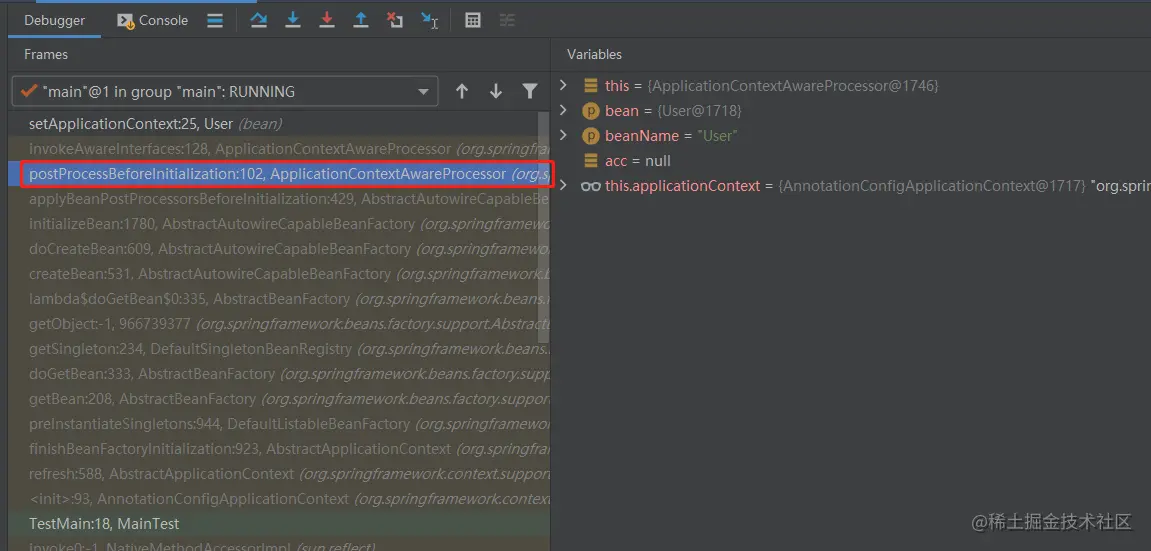Toggle the frames filter funnel icon
Viewport: 1151px width, 551px height.
coord(530,92)
